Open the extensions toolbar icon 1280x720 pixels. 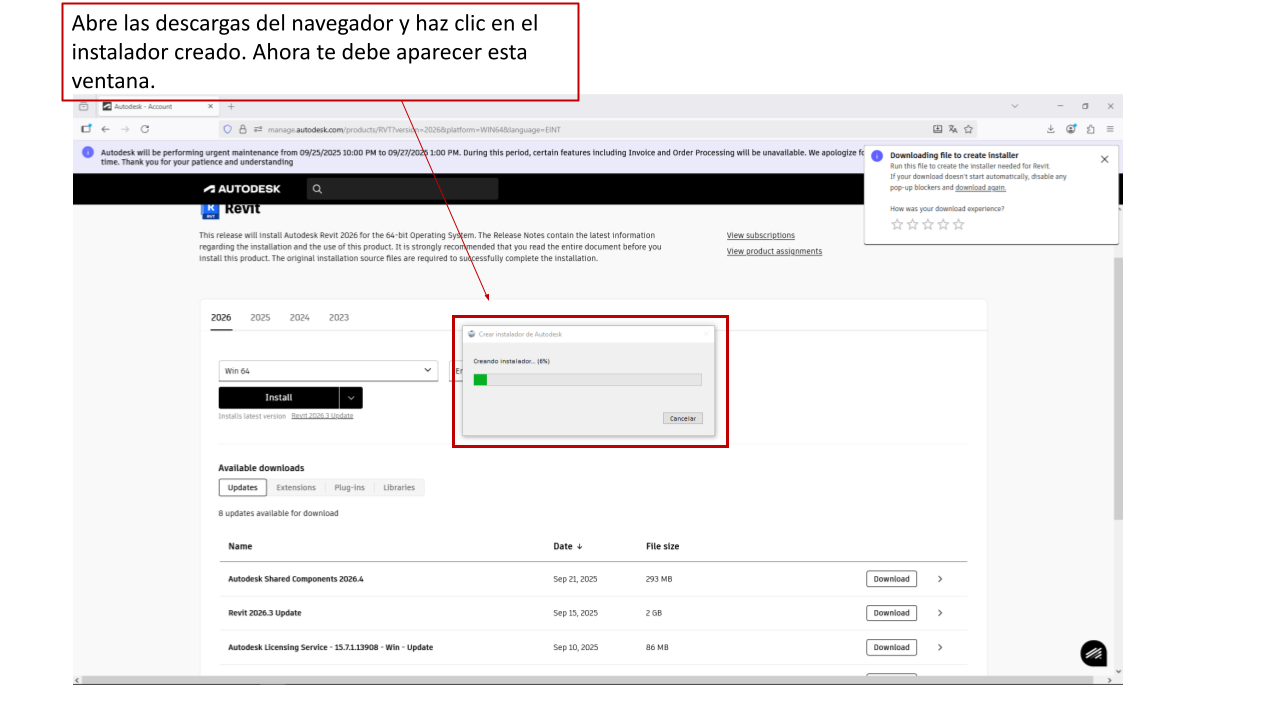pos(1091,129)
